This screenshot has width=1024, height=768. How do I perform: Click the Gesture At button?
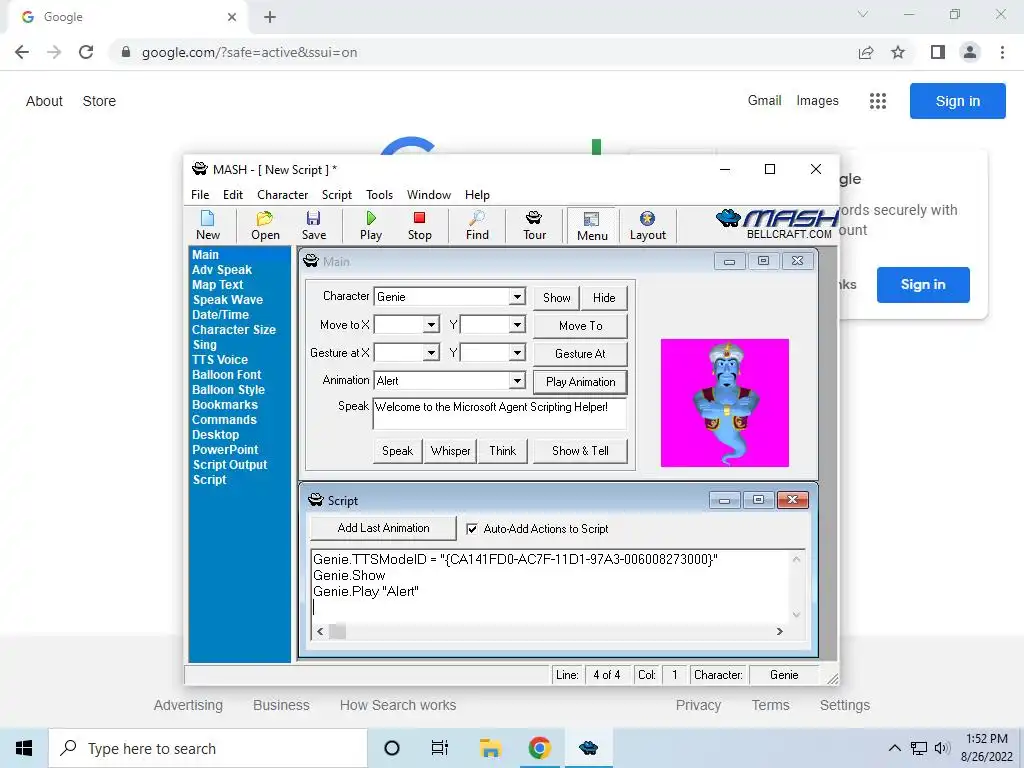pos(580,354)
